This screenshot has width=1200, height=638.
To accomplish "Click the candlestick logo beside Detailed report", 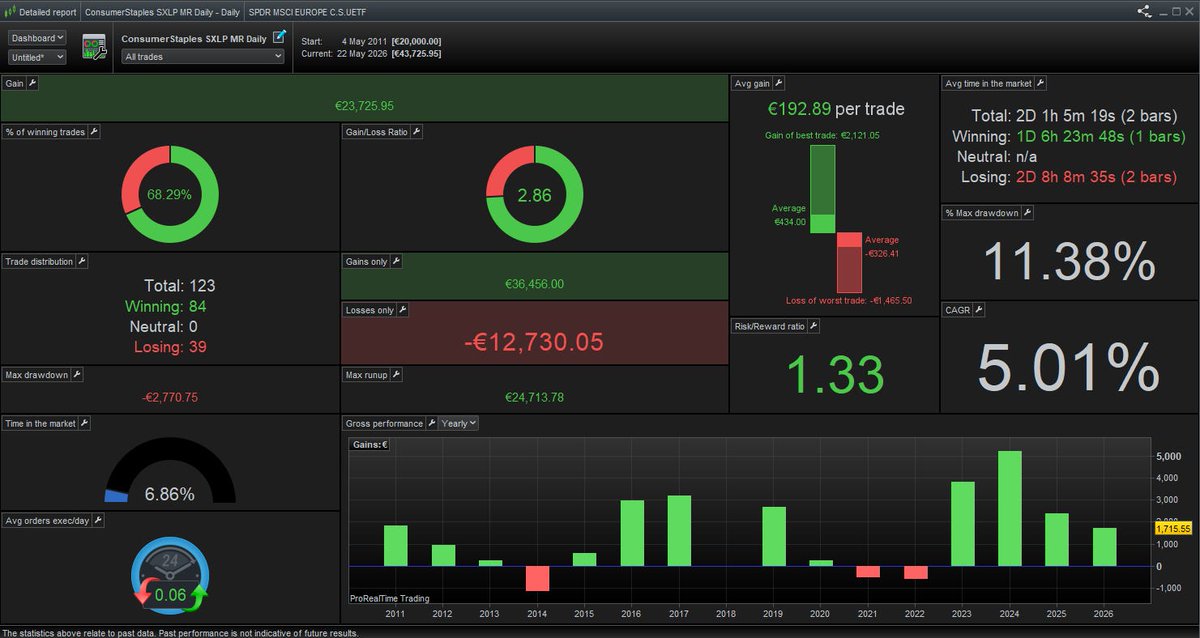I will coord(10,13).
